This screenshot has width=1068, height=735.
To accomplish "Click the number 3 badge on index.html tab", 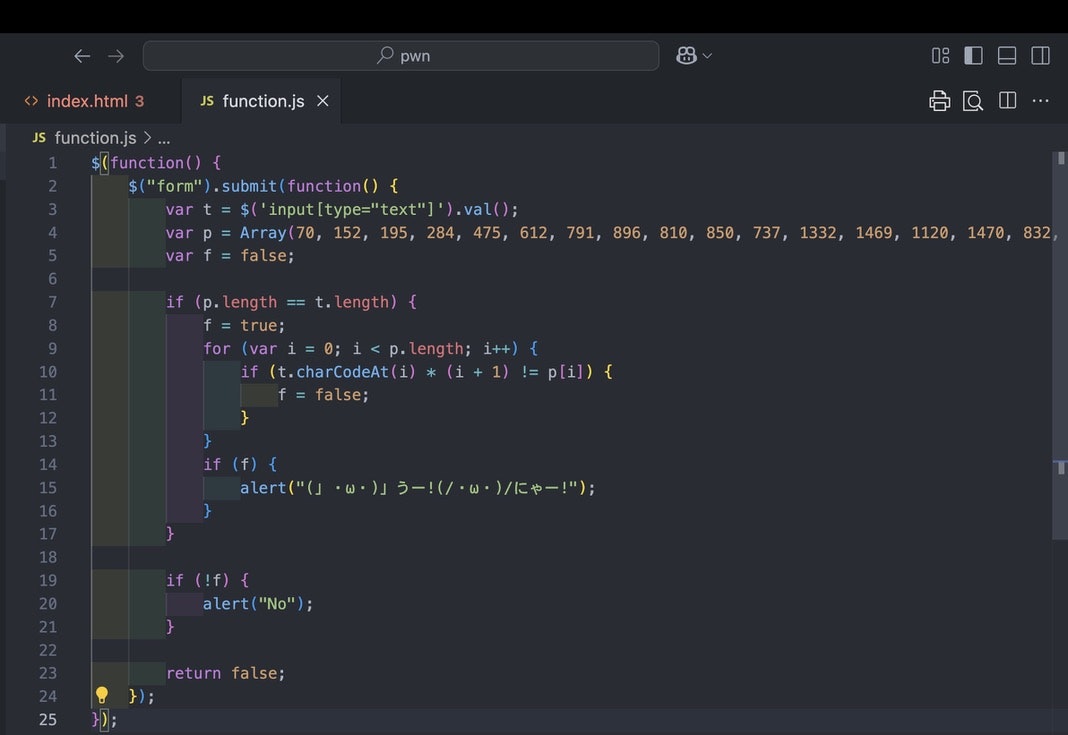I will pyautogui.click(x=139, y=101).
